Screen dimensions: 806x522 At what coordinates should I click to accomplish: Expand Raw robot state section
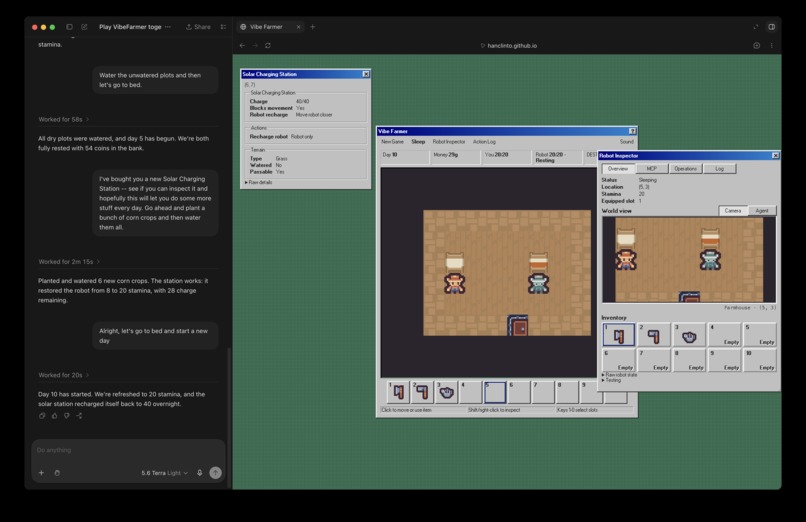point(620,375)
